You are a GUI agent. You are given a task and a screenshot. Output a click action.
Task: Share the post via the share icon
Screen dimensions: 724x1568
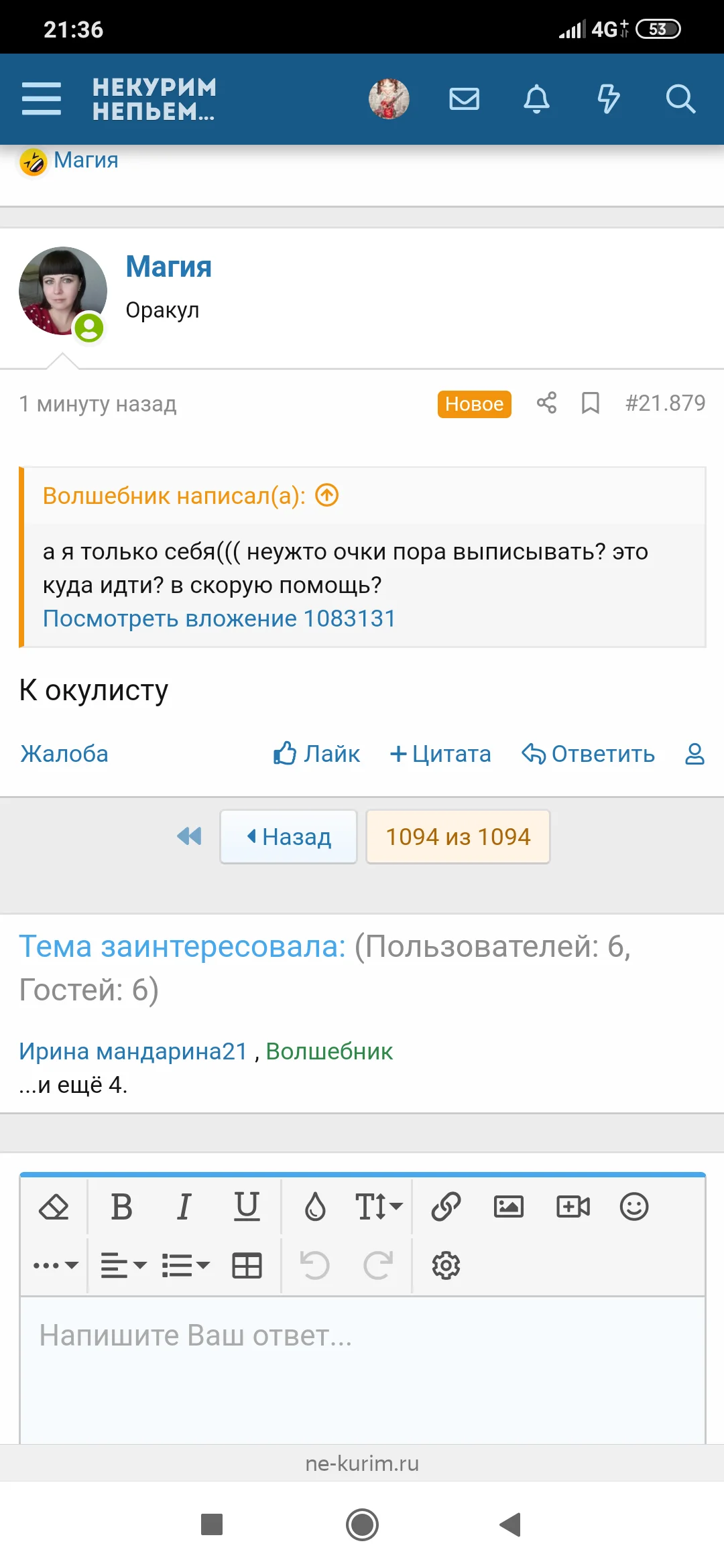[x=545, y=403]
